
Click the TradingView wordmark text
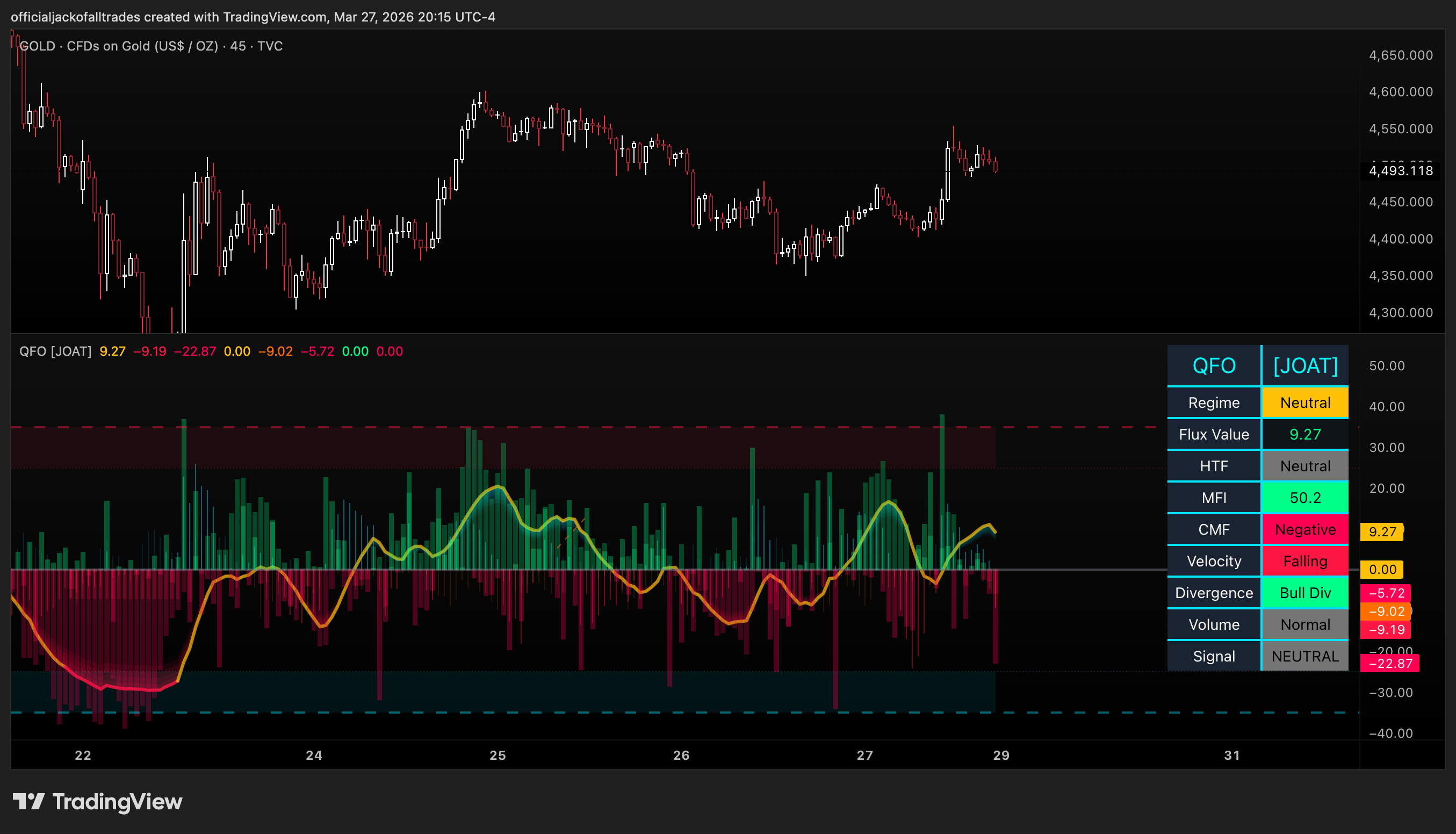(117, 802)
